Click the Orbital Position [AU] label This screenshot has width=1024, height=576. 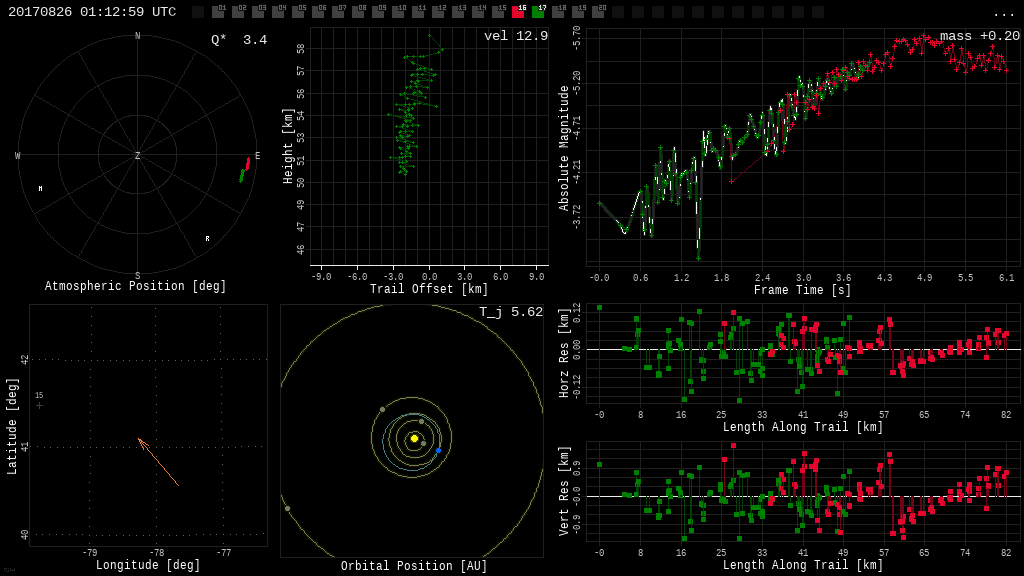pyautogui.click(x=414, y=566)
